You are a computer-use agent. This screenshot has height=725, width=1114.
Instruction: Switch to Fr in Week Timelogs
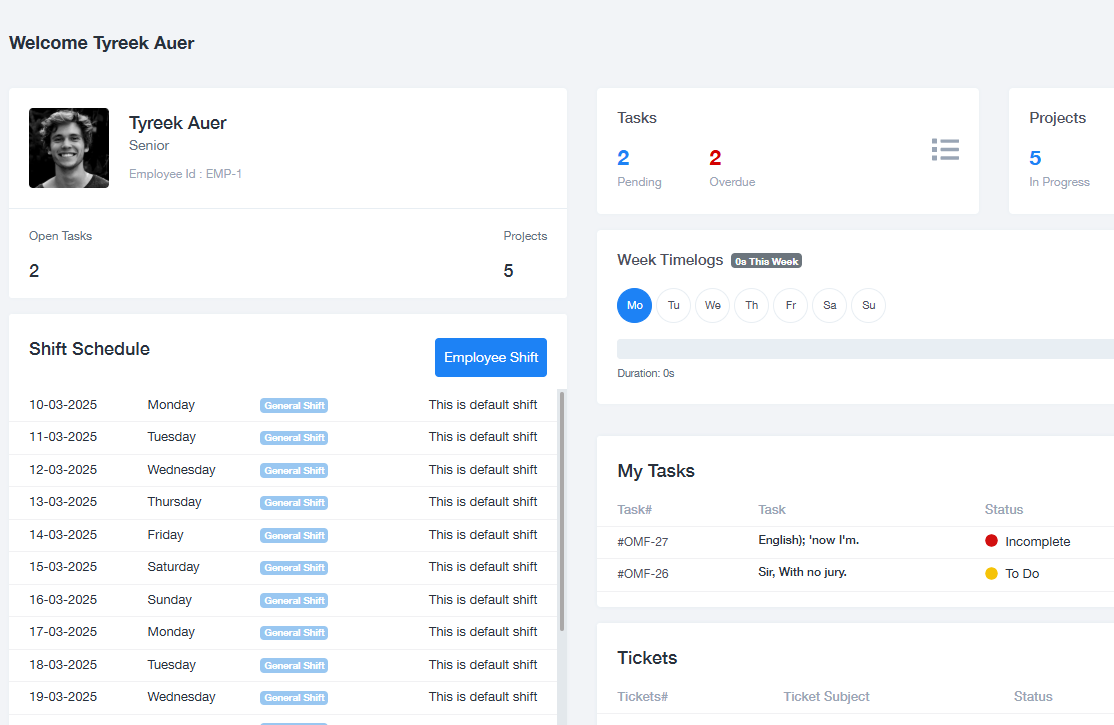coord(790,305)
